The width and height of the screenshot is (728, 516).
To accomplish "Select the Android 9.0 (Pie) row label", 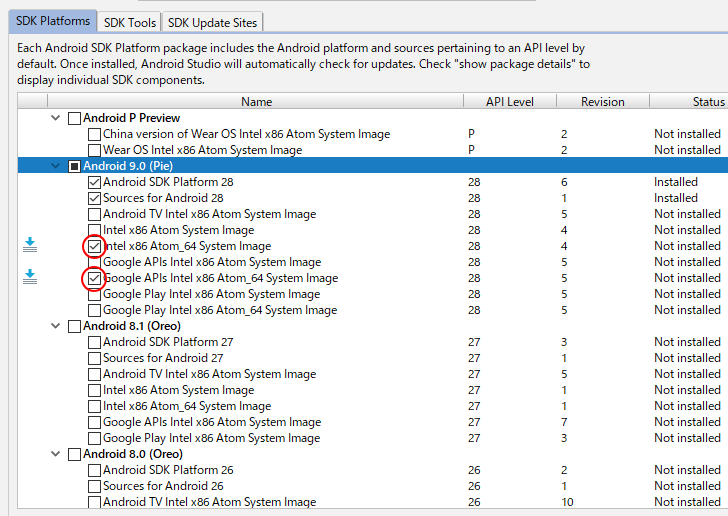I will point(128,166).
